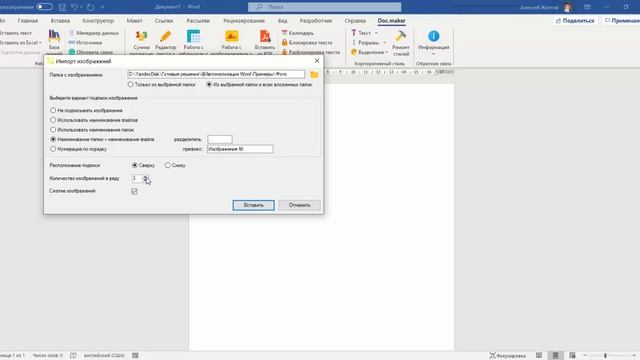Screen dimensions: 640x360
Task: Choose 'Использовать наименования файлов' option
Action: coord(94,120)
